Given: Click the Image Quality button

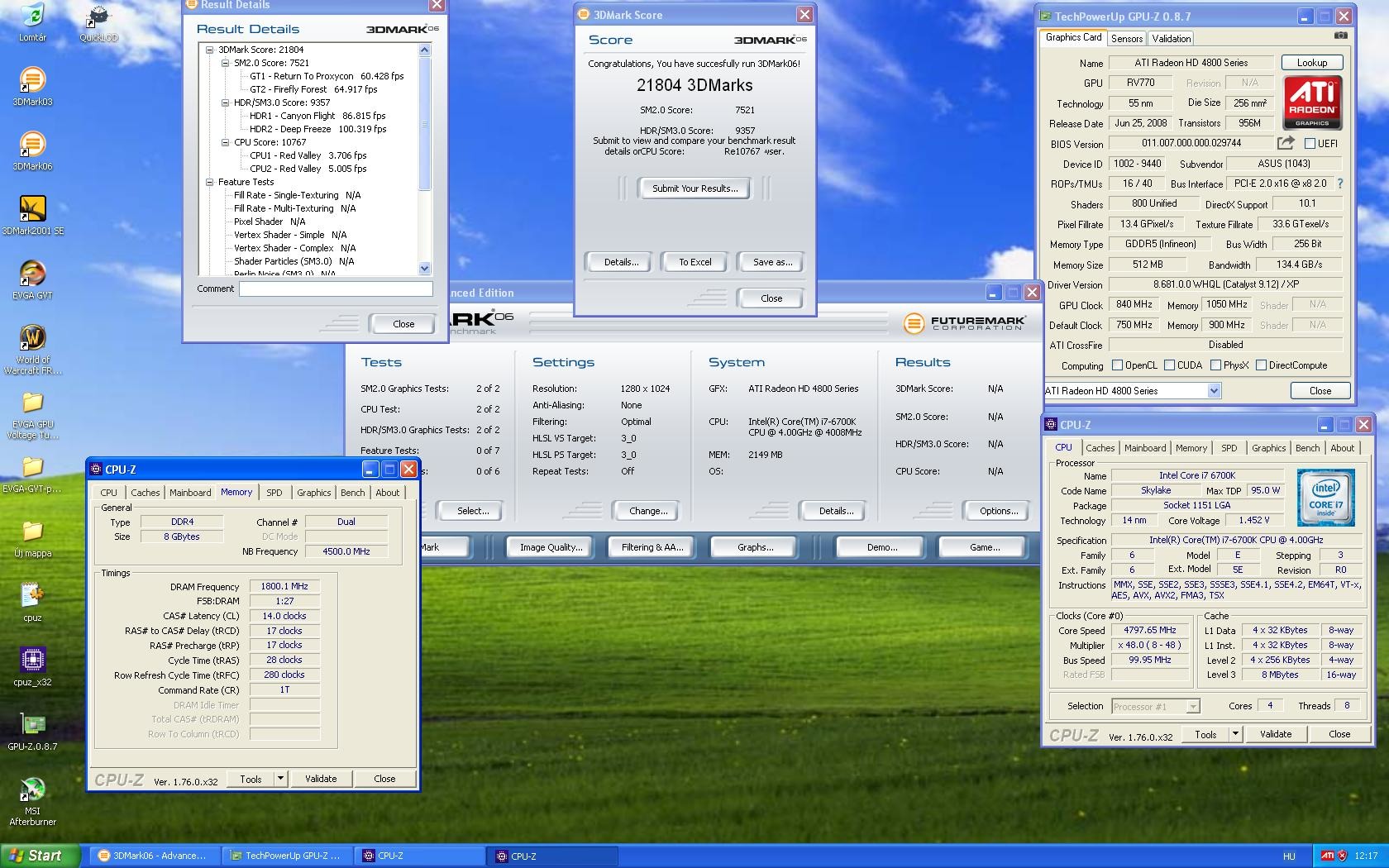Looking at the screenshot, I should click(551, 547).
